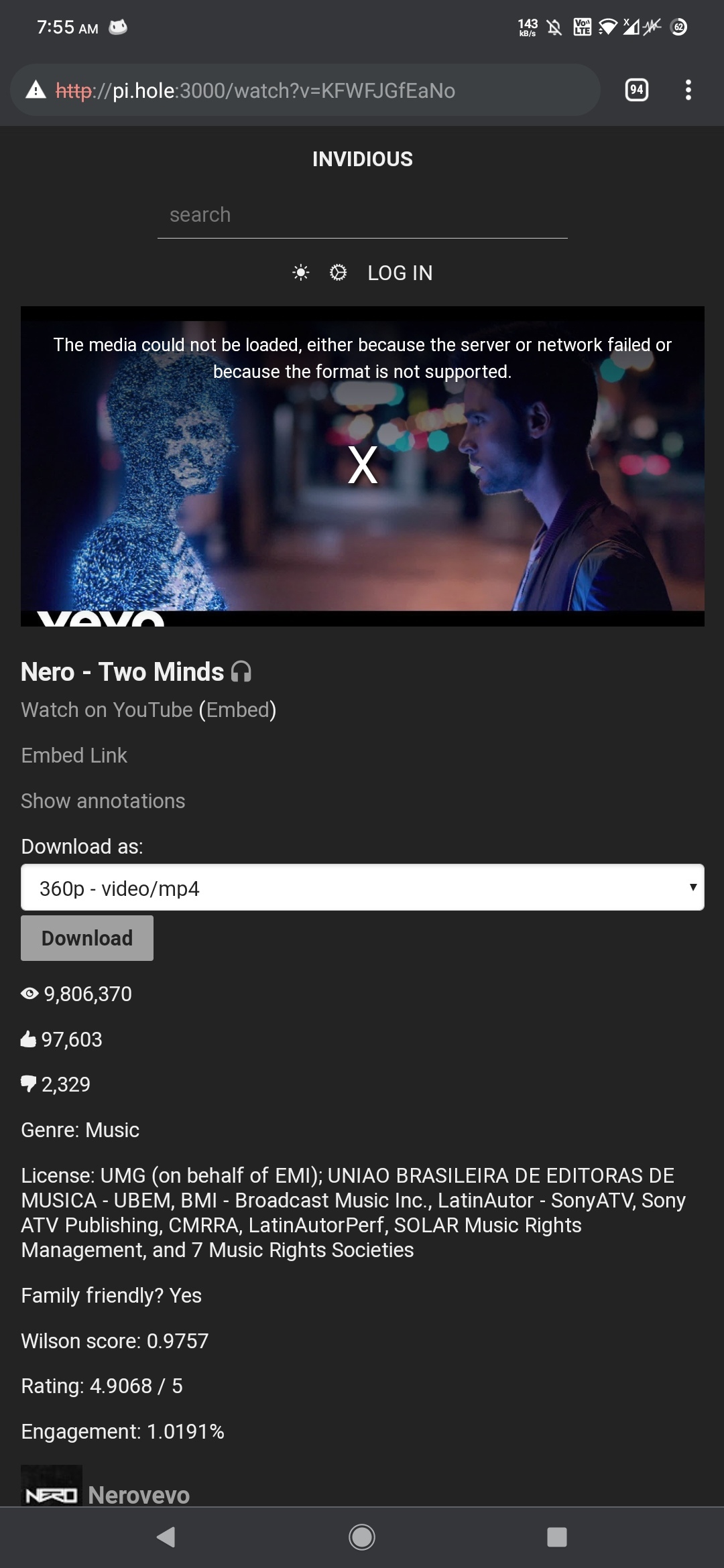Tap the insecure connection warning triangle
The height and width of the screenshot is (1568, 724).
[x=36, y=90]
